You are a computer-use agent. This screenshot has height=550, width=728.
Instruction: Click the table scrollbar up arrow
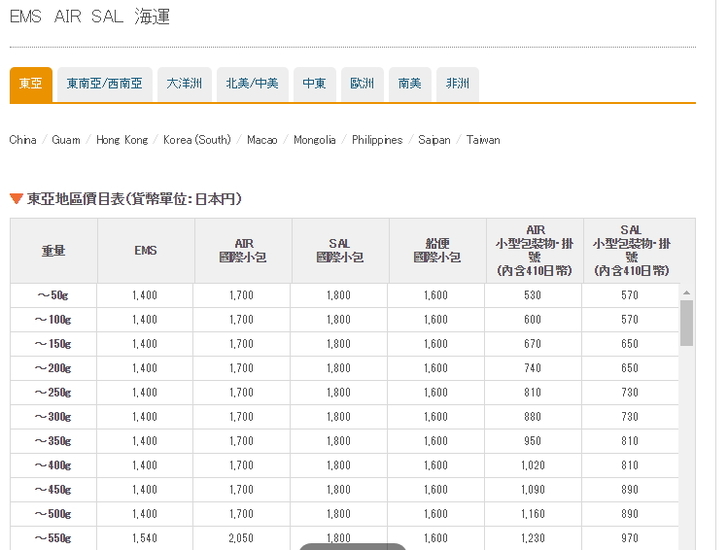tap(686, 292)
